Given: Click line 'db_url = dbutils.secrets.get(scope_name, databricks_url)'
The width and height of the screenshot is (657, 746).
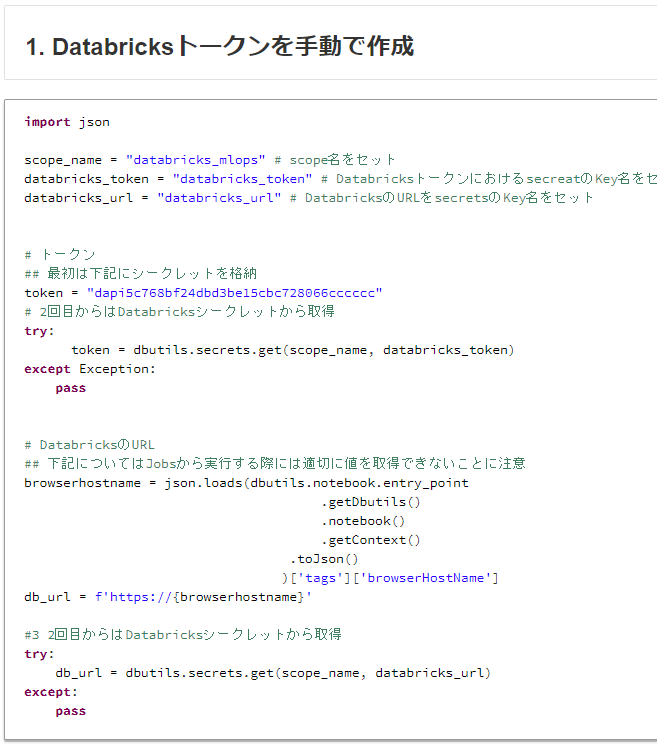Looking at the screenshot, I should click(x=273, y=673).
